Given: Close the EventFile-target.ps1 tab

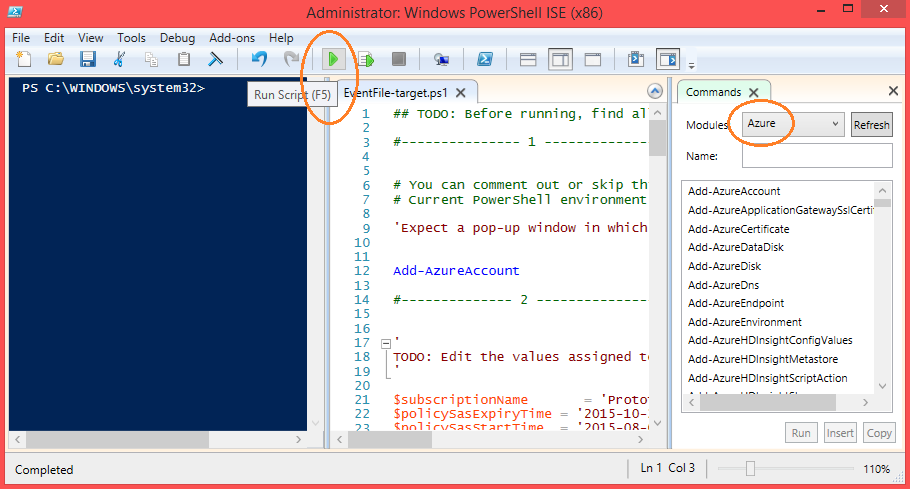Looking at the screenshot, I should click(461, 93).
